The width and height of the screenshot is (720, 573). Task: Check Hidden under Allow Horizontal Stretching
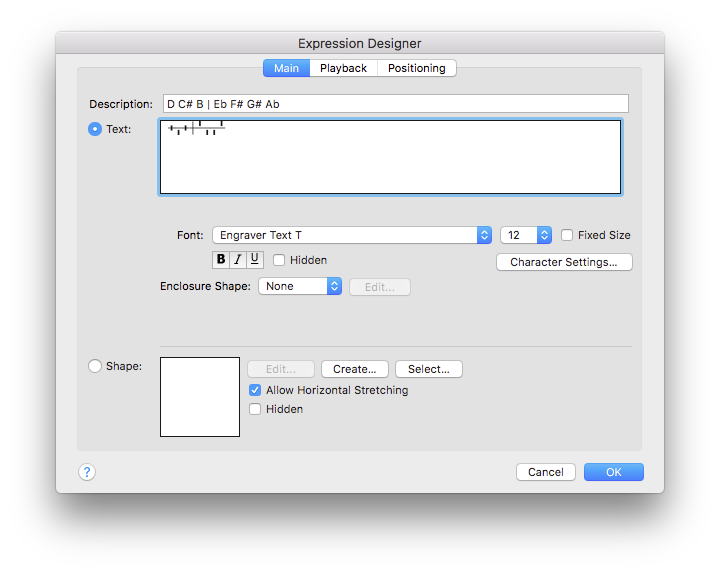click(255, 409)
